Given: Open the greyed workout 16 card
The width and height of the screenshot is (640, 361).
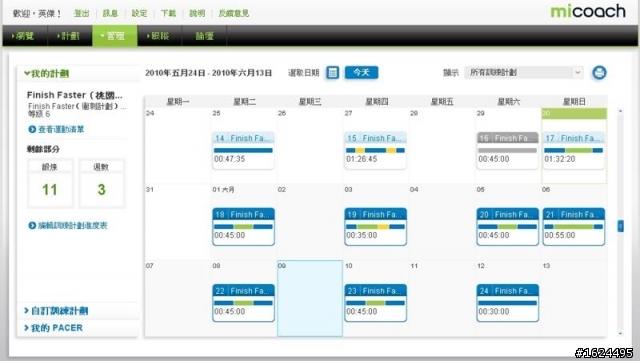Looking at the screenshot, I should [508, 150].
